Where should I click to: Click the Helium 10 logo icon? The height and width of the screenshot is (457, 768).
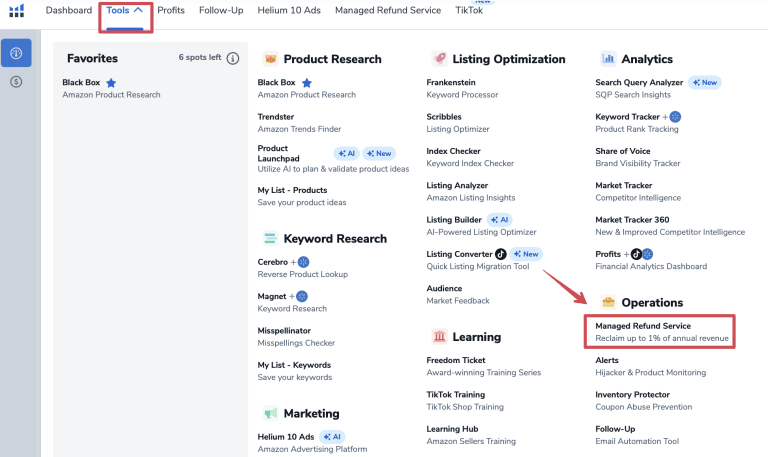(x=16, y=10)
